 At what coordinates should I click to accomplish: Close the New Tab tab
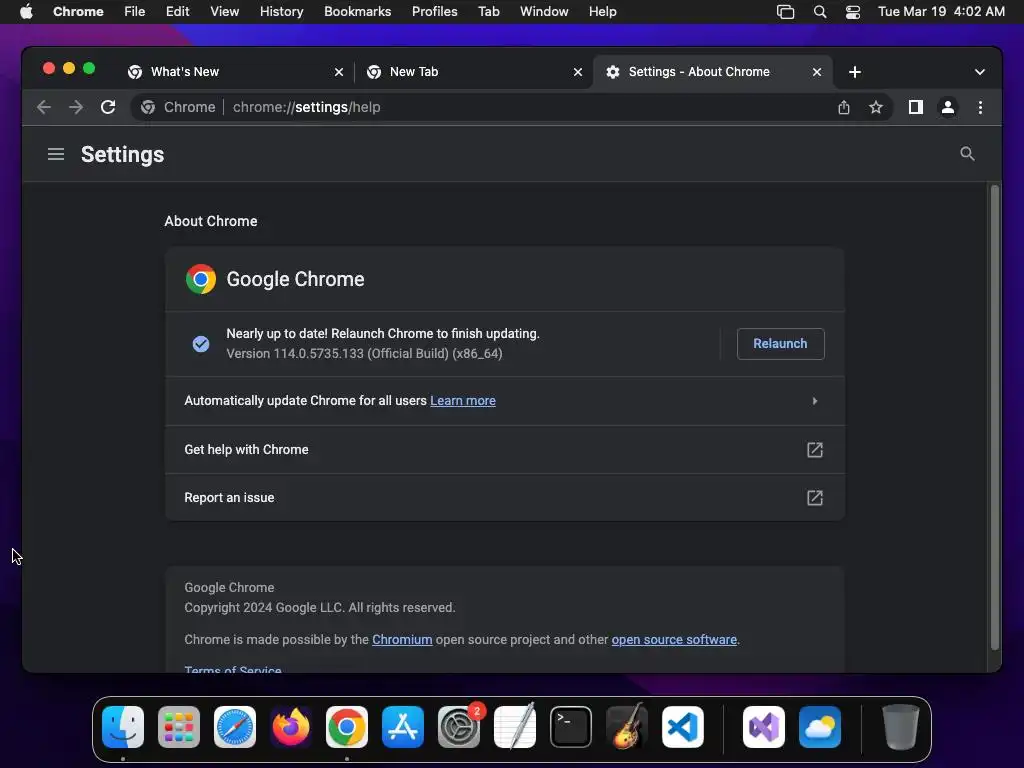578,72
